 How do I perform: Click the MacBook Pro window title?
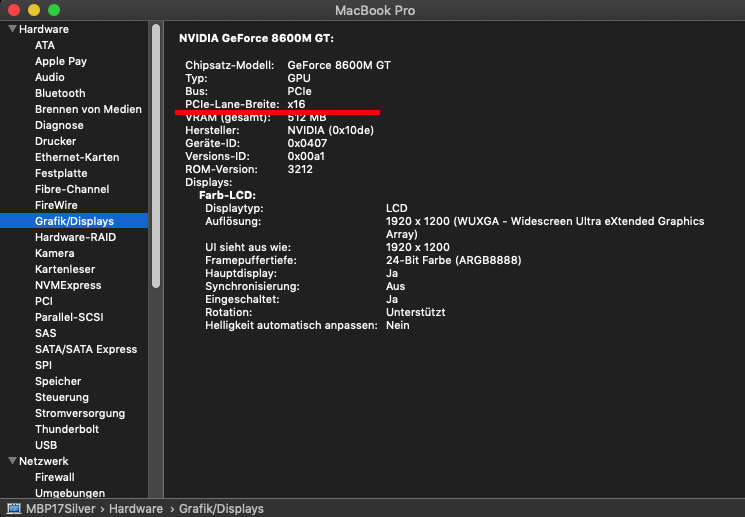click(375, 10)
